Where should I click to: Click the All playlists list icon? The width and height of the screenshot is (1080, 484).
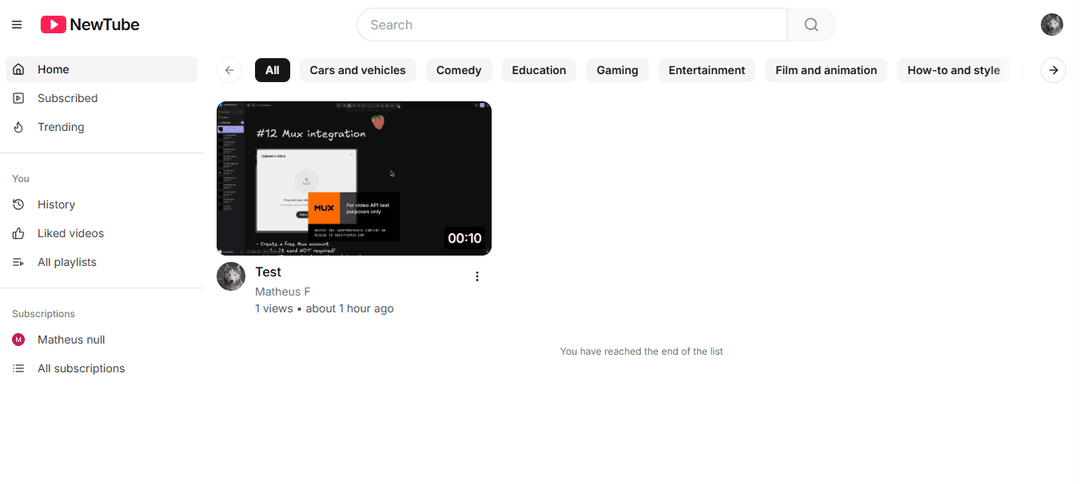coord(19,262)
